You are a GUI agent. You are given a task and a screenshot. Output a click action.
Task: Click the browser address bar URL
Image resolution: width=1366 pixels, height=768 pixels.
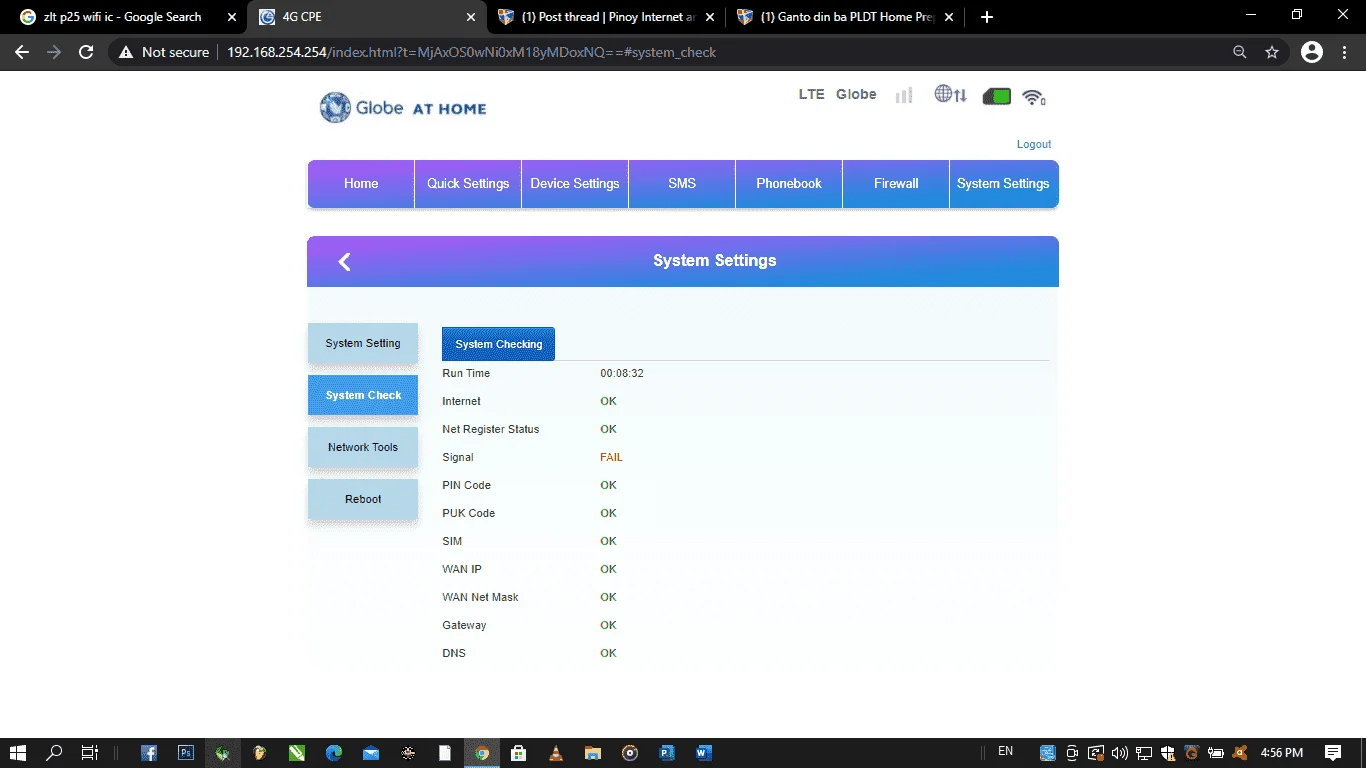[471, 52]
